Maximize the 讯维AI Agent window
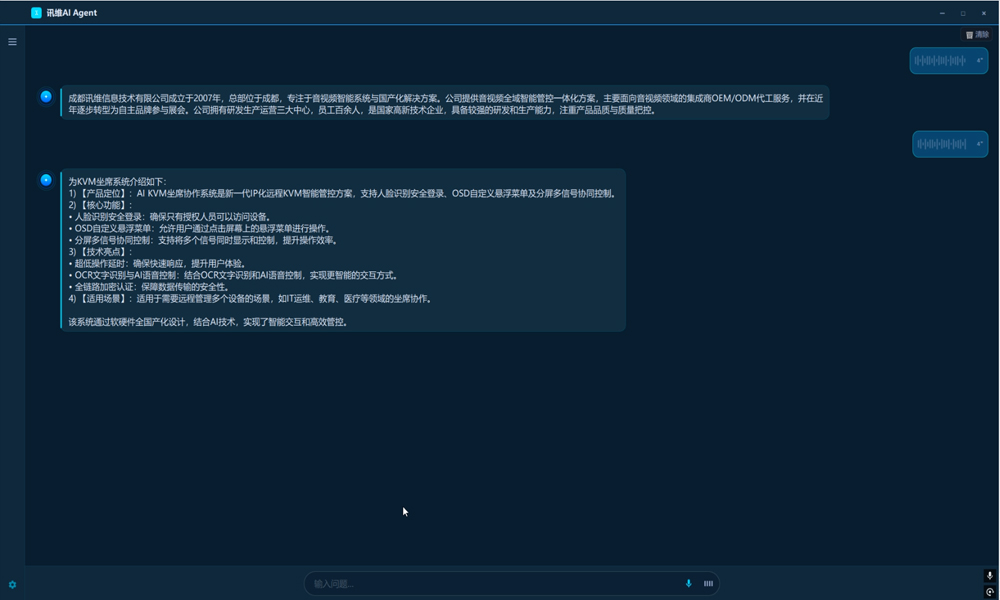The image size is (1000, 600). point(963,13)
